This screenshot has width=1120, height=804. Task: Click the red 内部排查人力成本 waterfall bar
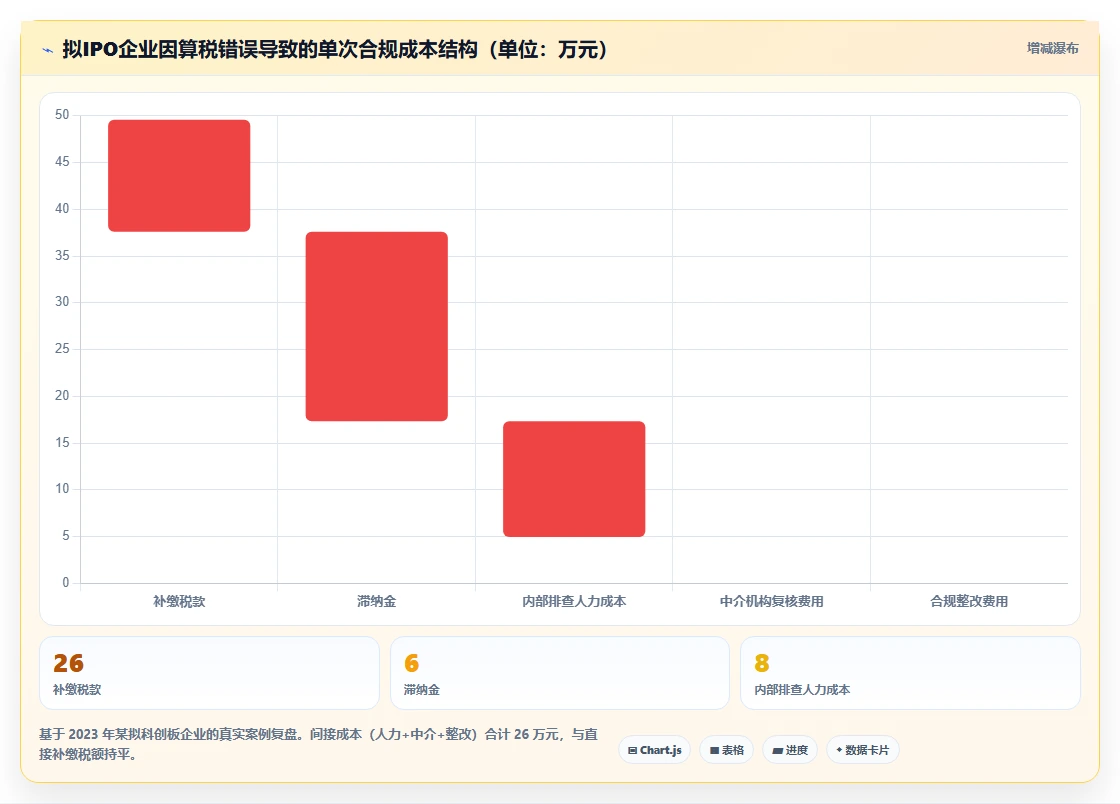574,479
